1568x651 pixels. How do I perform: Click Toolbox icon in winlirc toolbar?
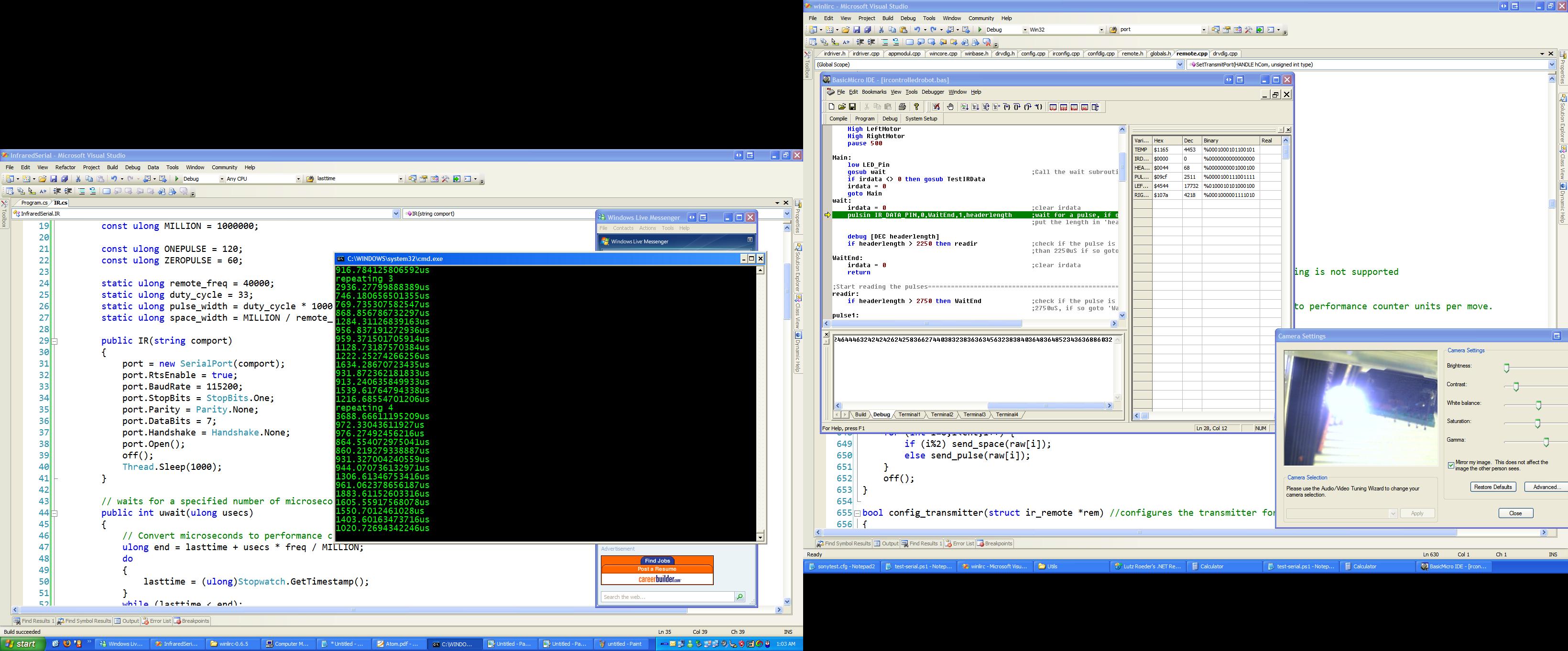click(x=1249, y=30)
